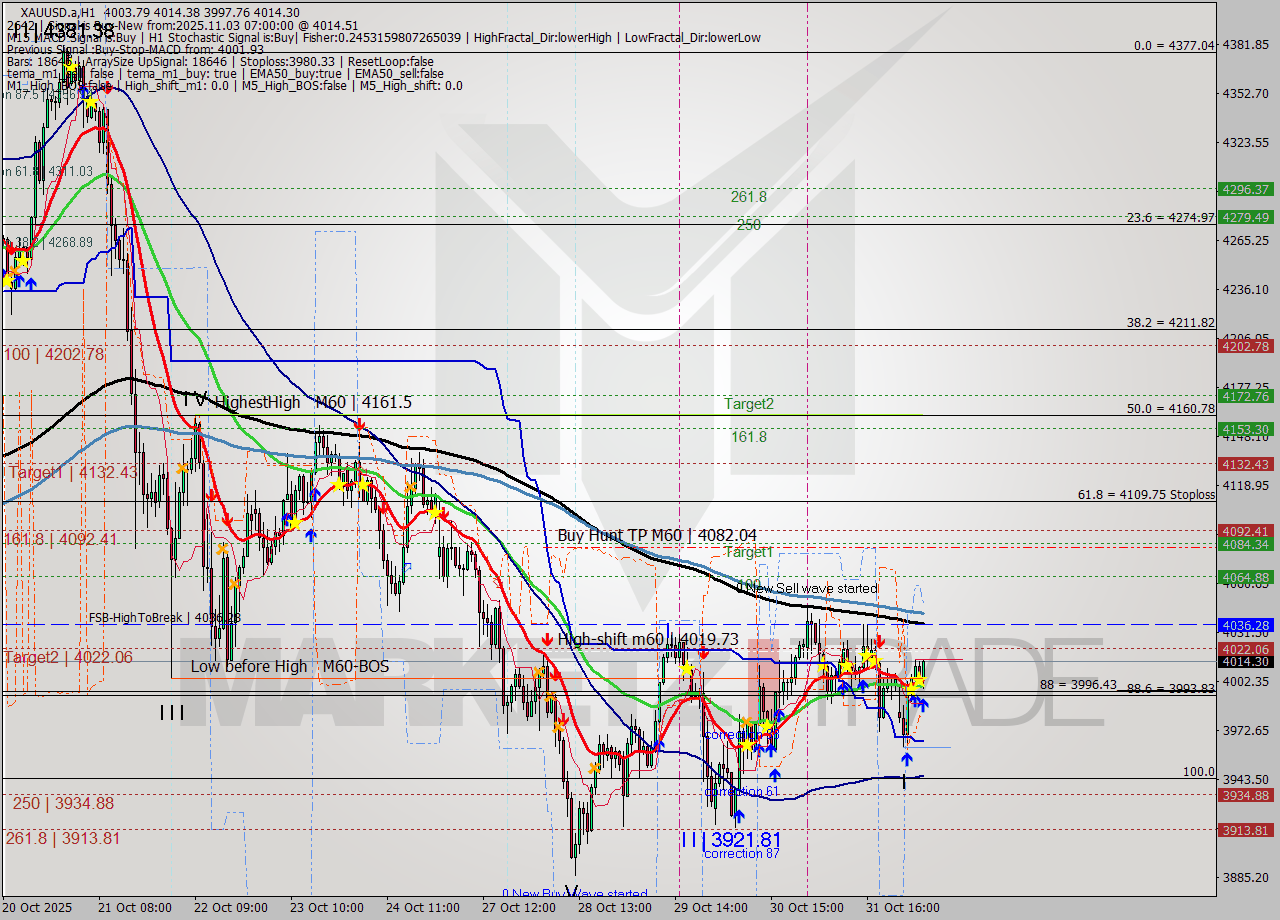Image resolution: width=1280 pixels, height=920 pixels.
Task: Select the blue up arrow near the 4268.89 label
Action: click(x=30, y=283)
